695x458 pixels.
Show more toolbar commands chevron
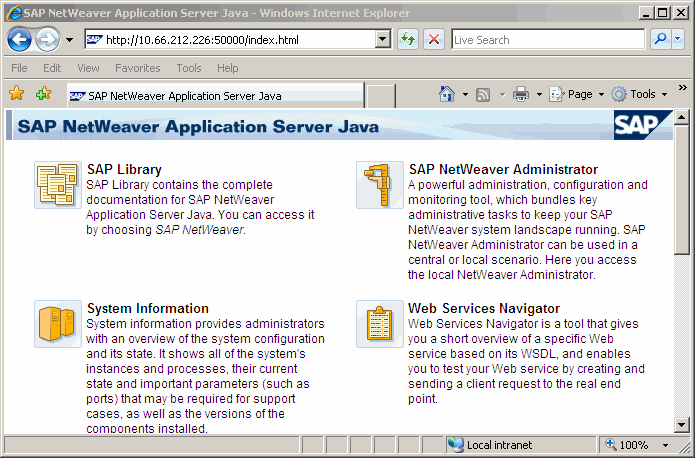pyautogui.click(x=683, y=87)
